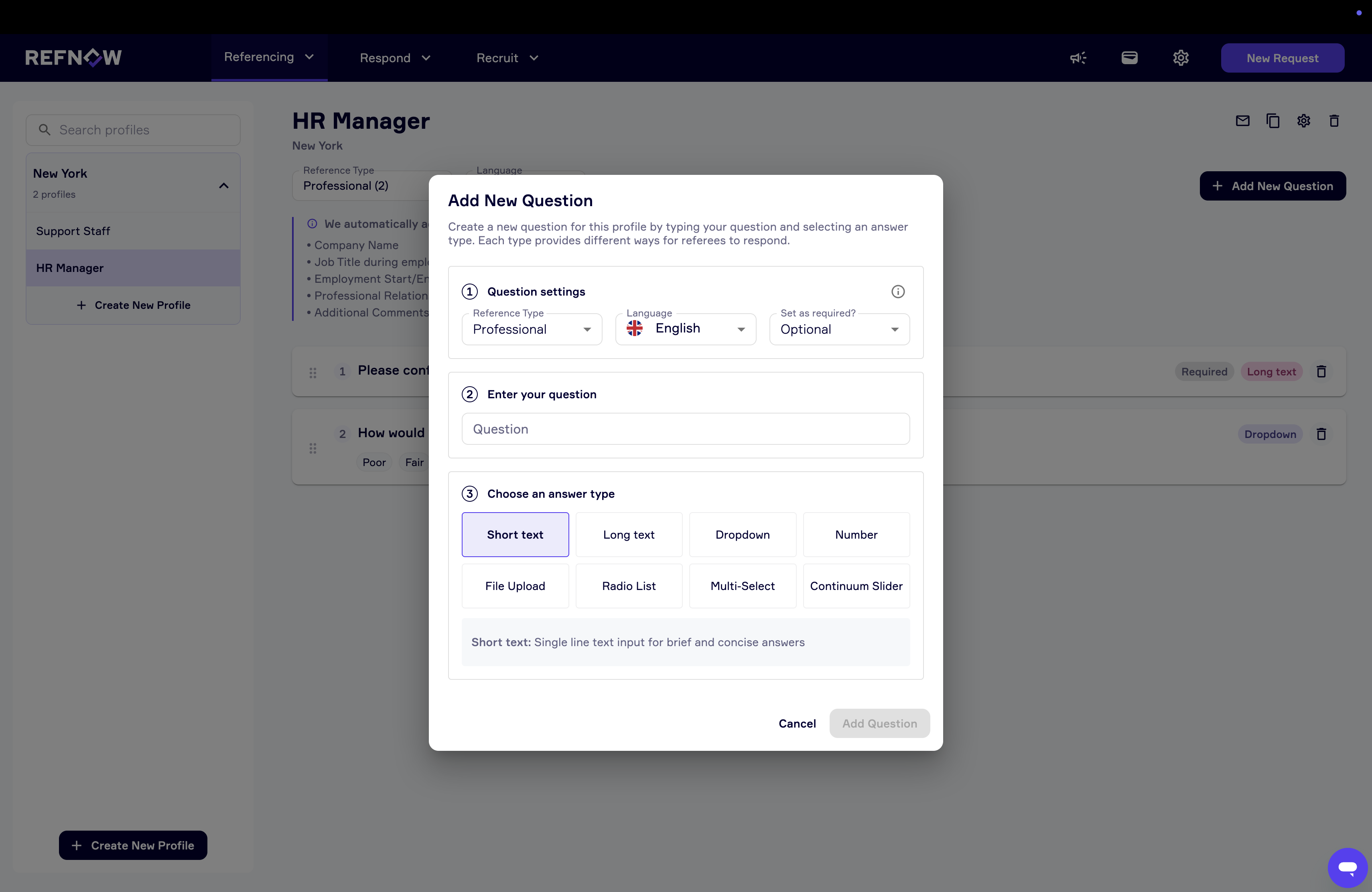Screen dimensions: 1372x892
Task: Choose the Radio List answer type
Action: coord(628,586)
